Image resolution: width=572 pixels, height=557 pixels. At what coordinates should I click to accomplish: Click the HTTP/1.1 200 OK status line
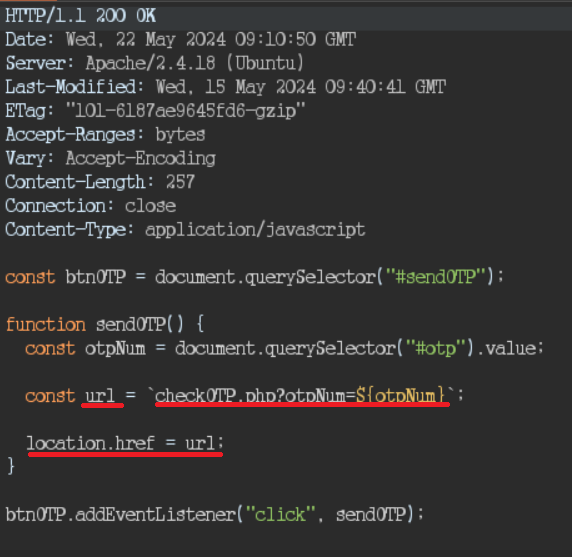(81, 16)
